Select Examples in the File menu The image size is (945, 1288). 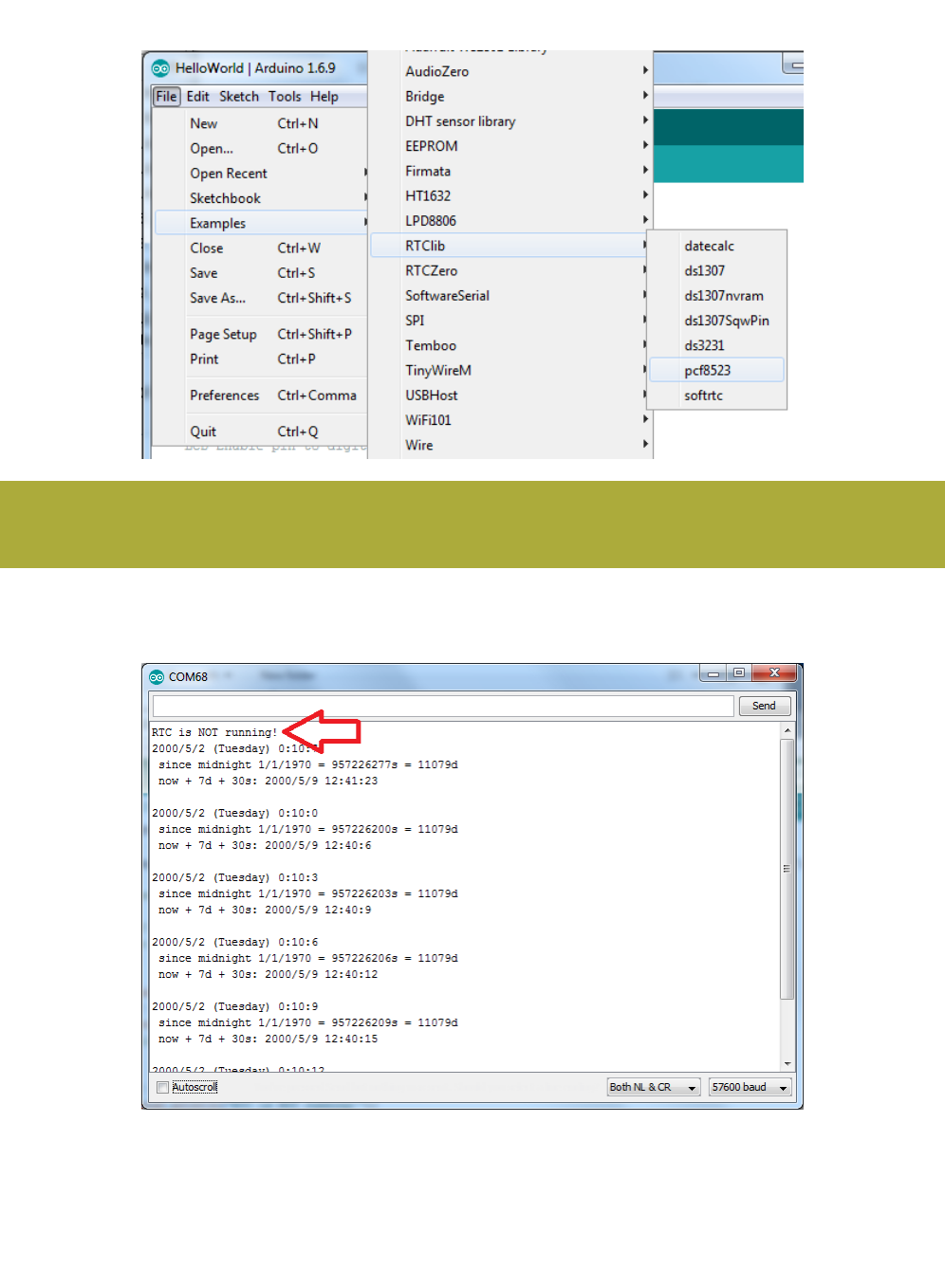[261, 223]
